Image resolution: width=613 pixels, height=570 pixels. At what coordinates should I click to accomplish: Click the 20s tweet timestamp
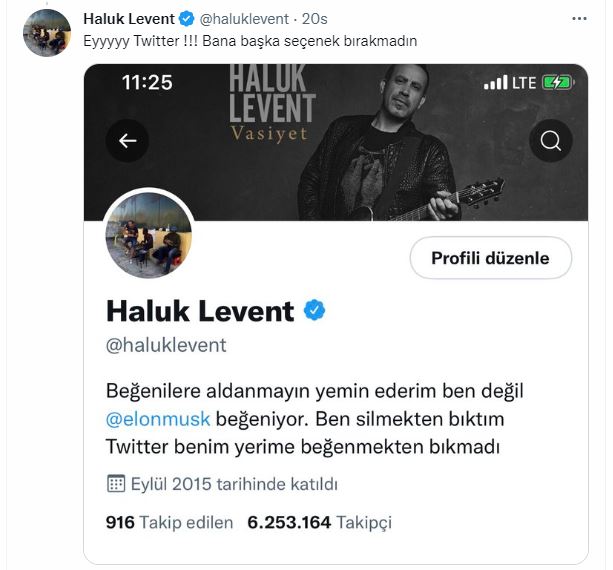(x=314, y=19)
